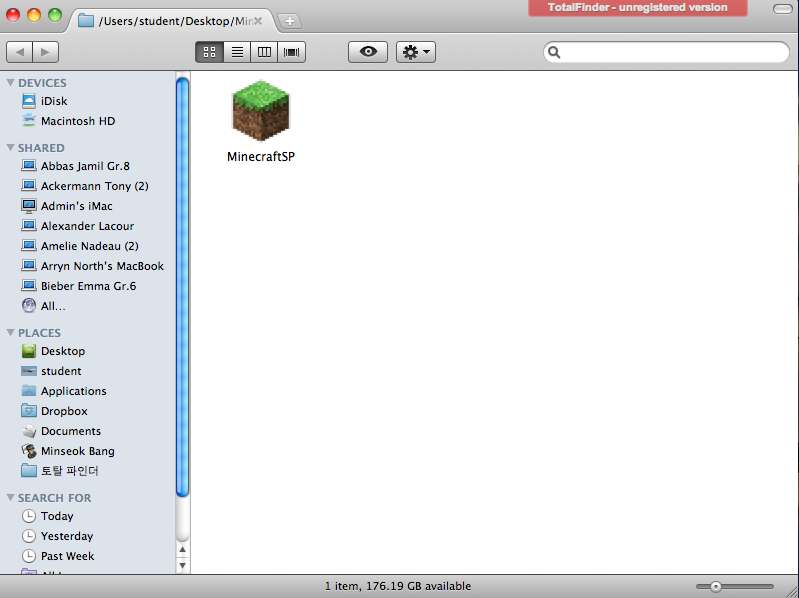Click inside the search field
The image size is (799, 598).
pos(667,52)
